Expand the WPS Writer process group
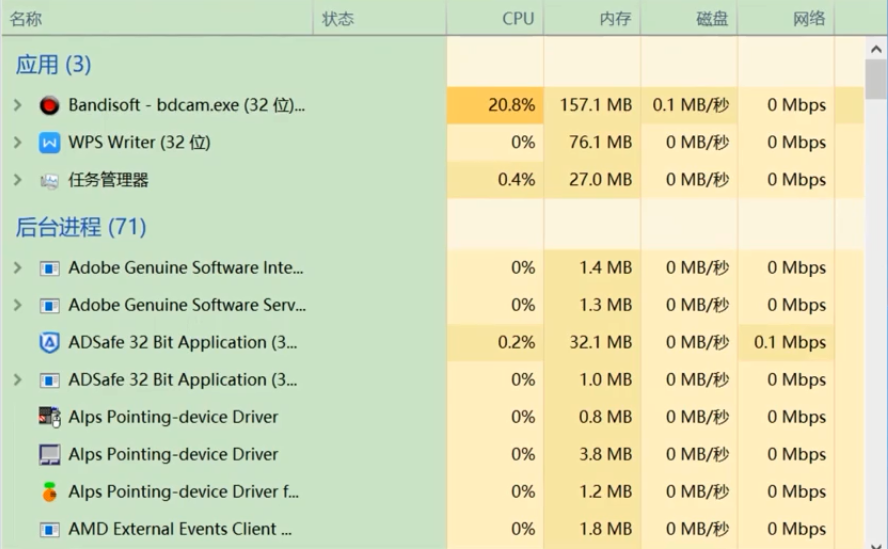The image size is (888, 549). click(17, 143)
